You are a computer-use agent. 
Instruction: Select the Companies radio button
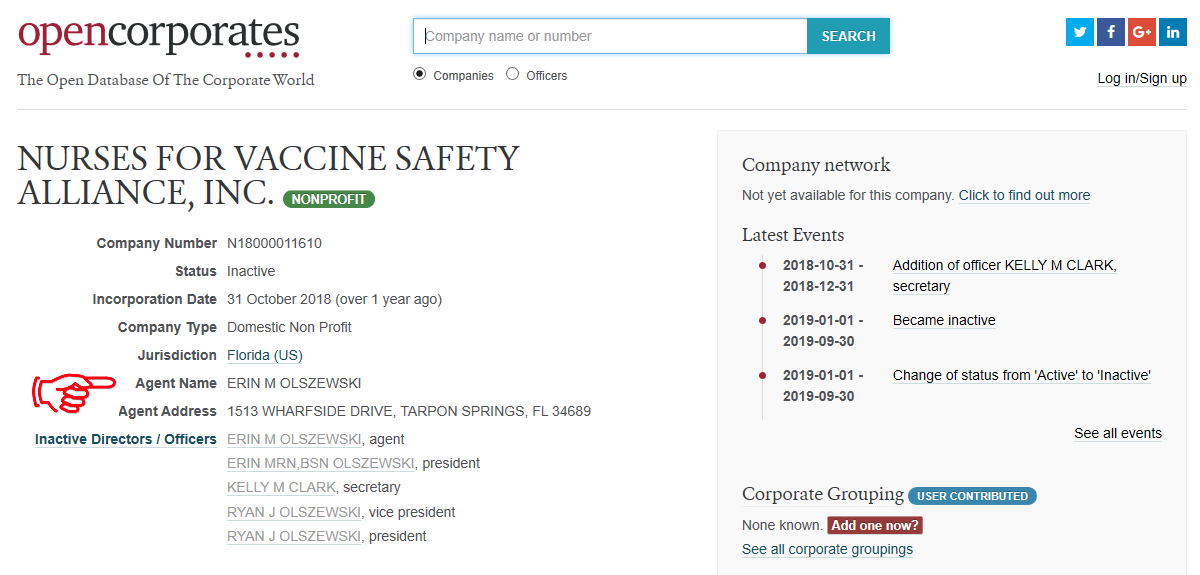(x=420, y=74)
